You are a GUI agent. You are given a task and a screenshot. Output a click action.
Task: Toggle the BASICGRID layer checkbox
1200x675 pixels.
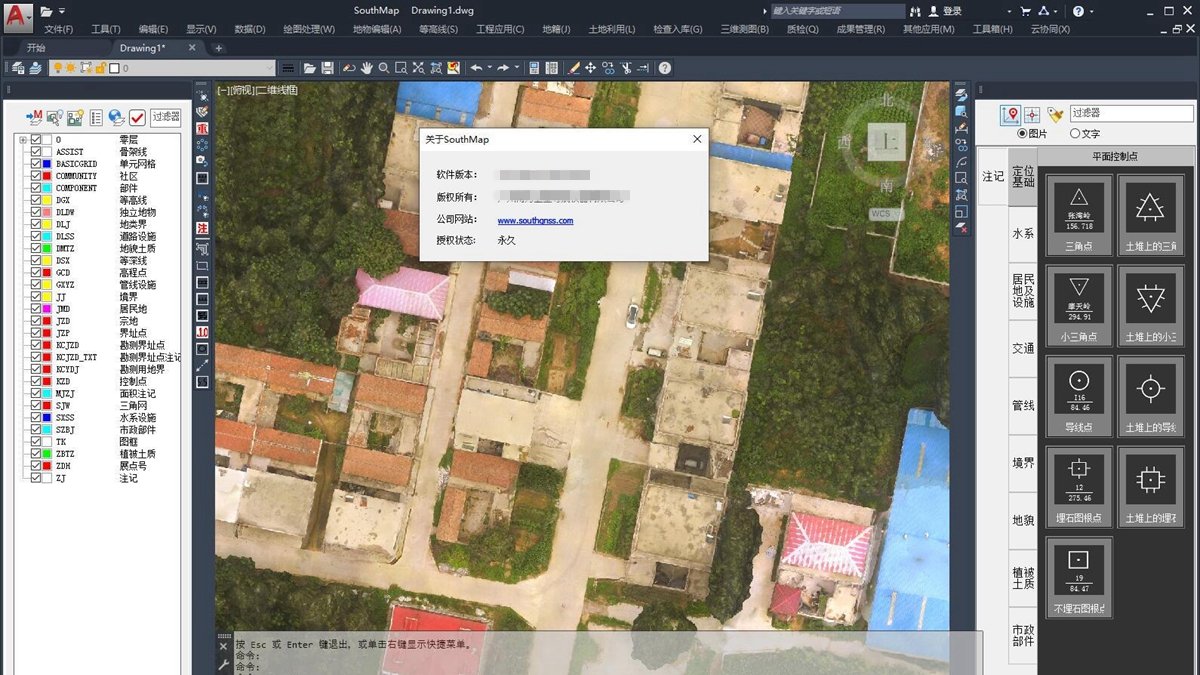(x=36, y=163)
